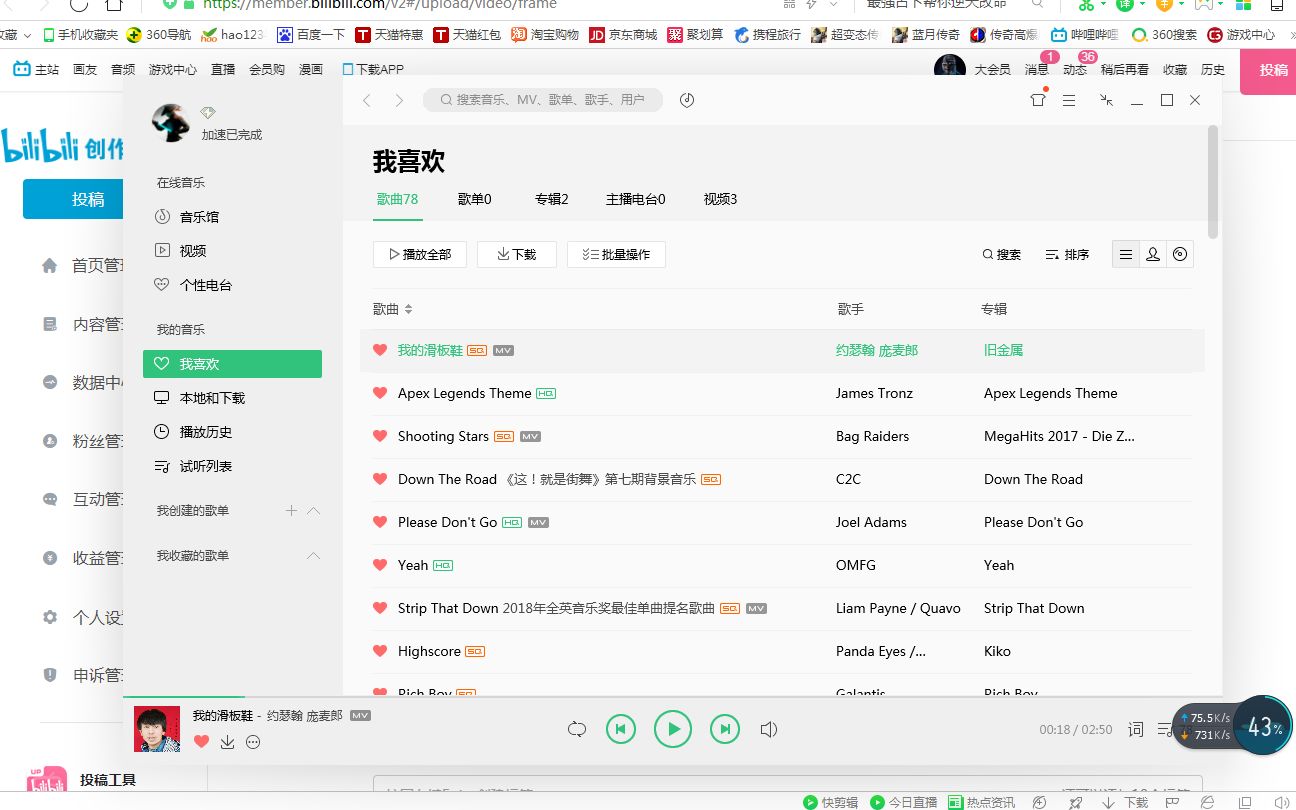Viewport: 1296px width, 810px height.
Task: Click the 批量操作 button
Action: (616, 254)
